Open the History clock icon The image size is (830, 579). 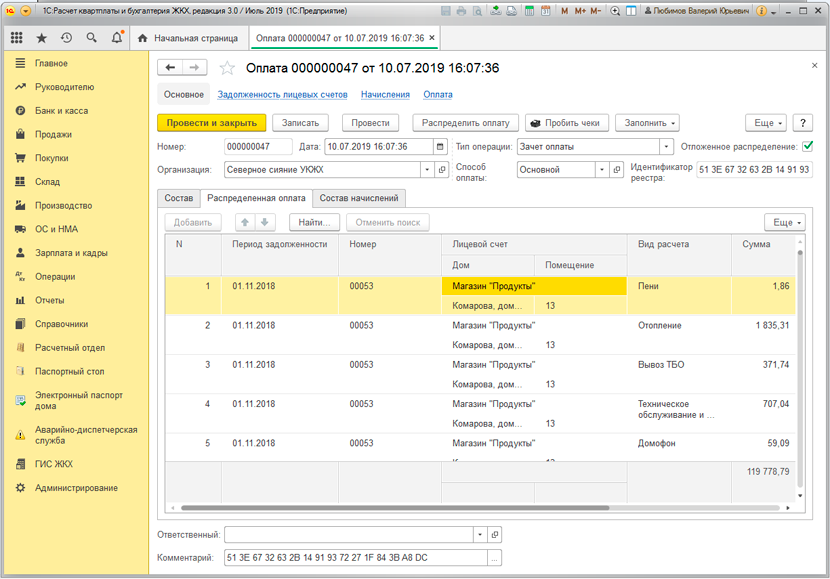tap(66, 38)
